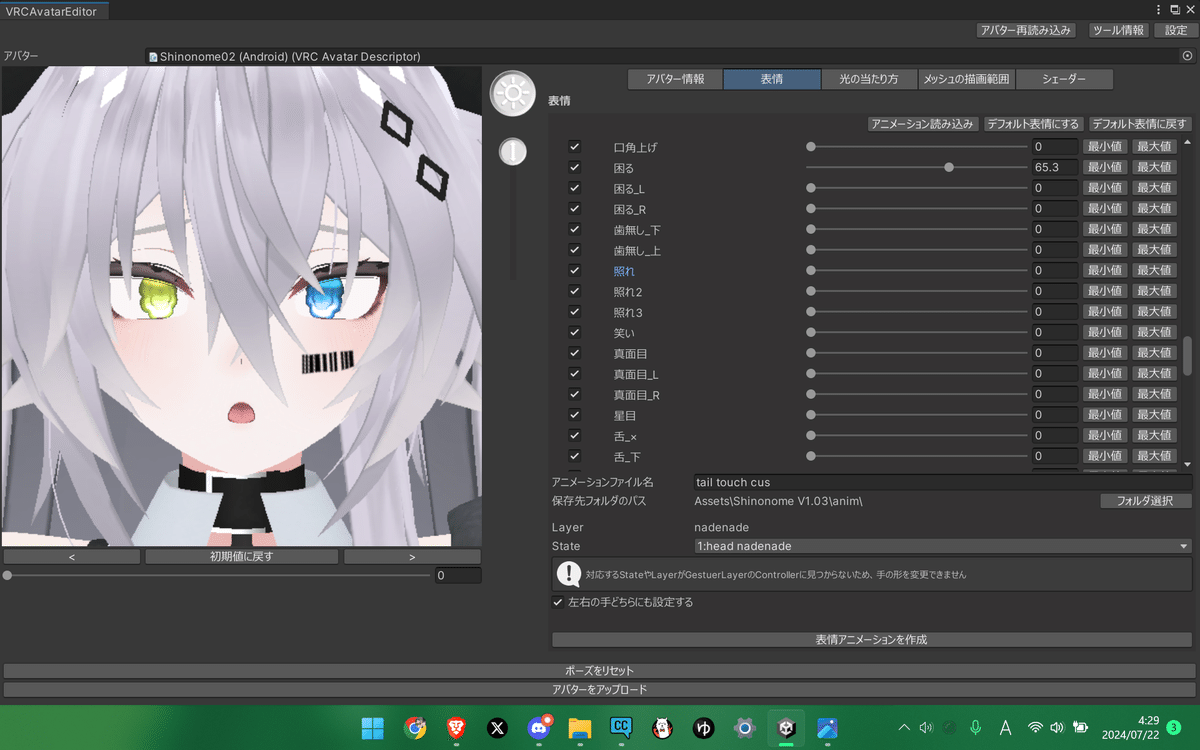Image resolution: width=1200 pixels, height=750 pixels.
Task: Toggle the 歯無し_下 checkbox
Action: [574, 229]
